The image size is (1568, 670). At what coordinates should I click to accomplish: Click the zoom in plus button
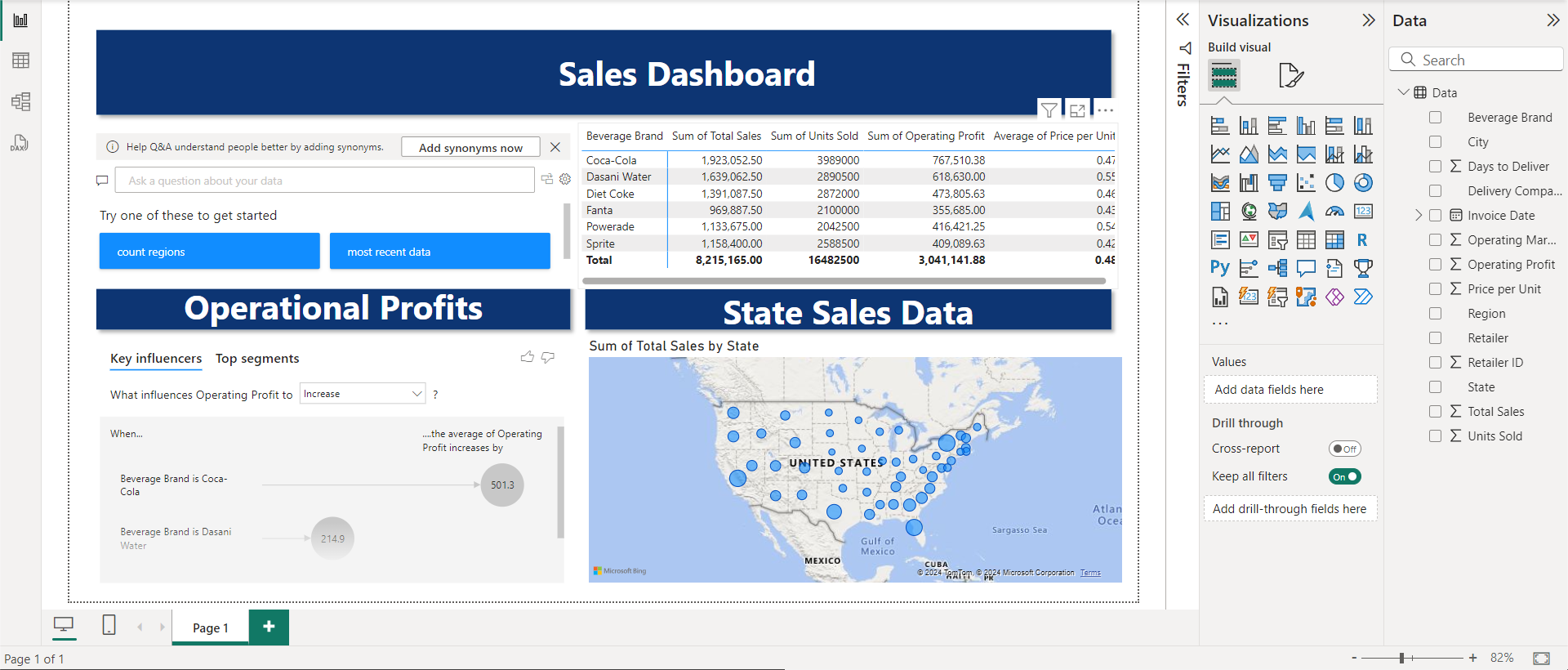coord(1472,658)
